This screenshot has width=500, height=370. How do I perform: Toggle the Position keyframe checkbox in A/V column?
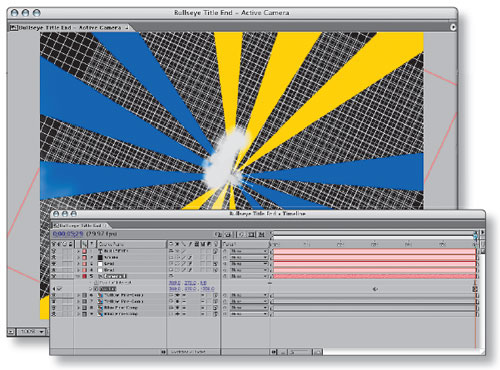60,289
